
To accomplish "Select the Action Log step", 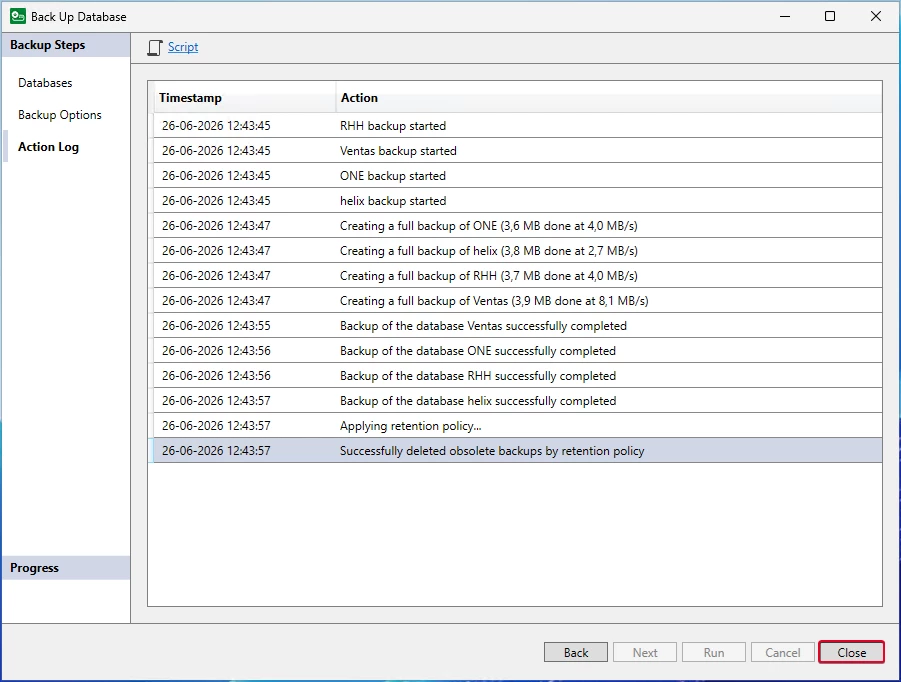I will coord(48,147).
